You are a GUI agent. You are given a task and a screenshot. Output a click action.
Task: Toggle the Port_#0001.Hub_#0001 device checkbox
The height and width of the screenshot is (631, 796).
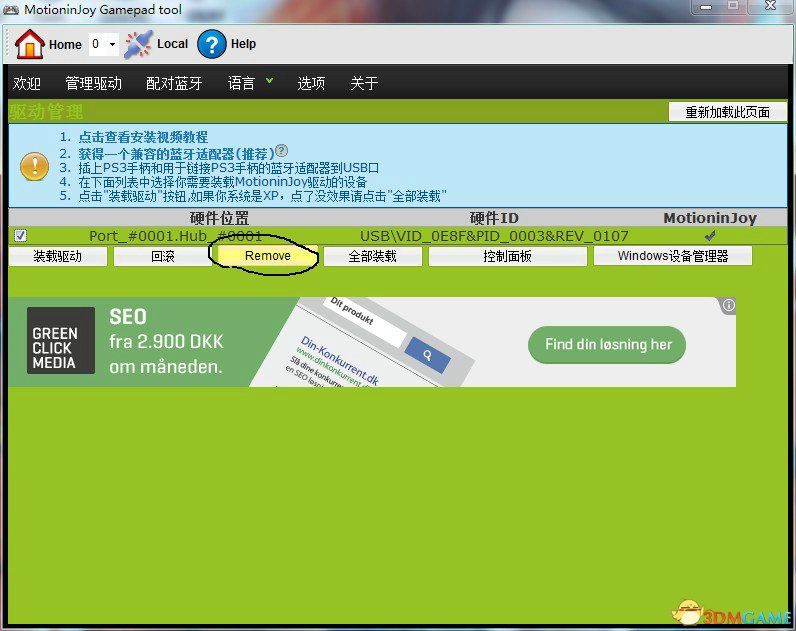coord(20,236)
